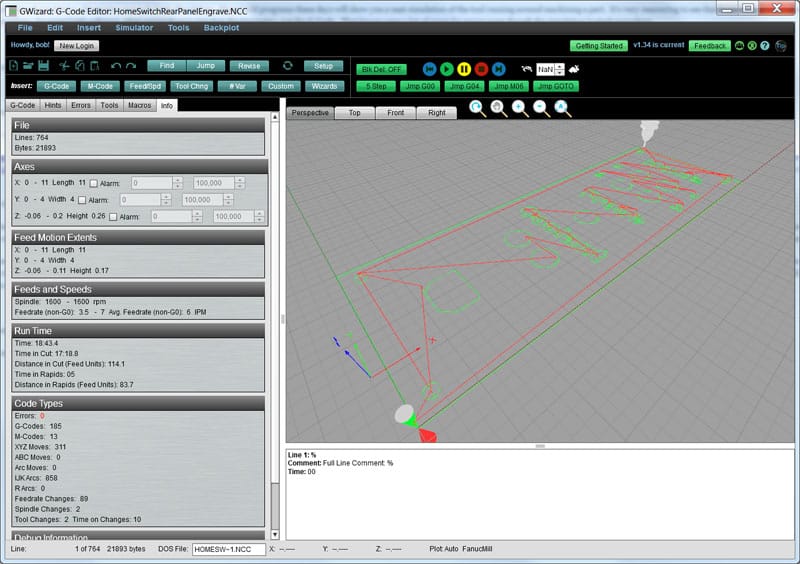The height and width of the screenshot is (564, 800).
Task: Switch to the Macros tab
Action: click(140, 105)
